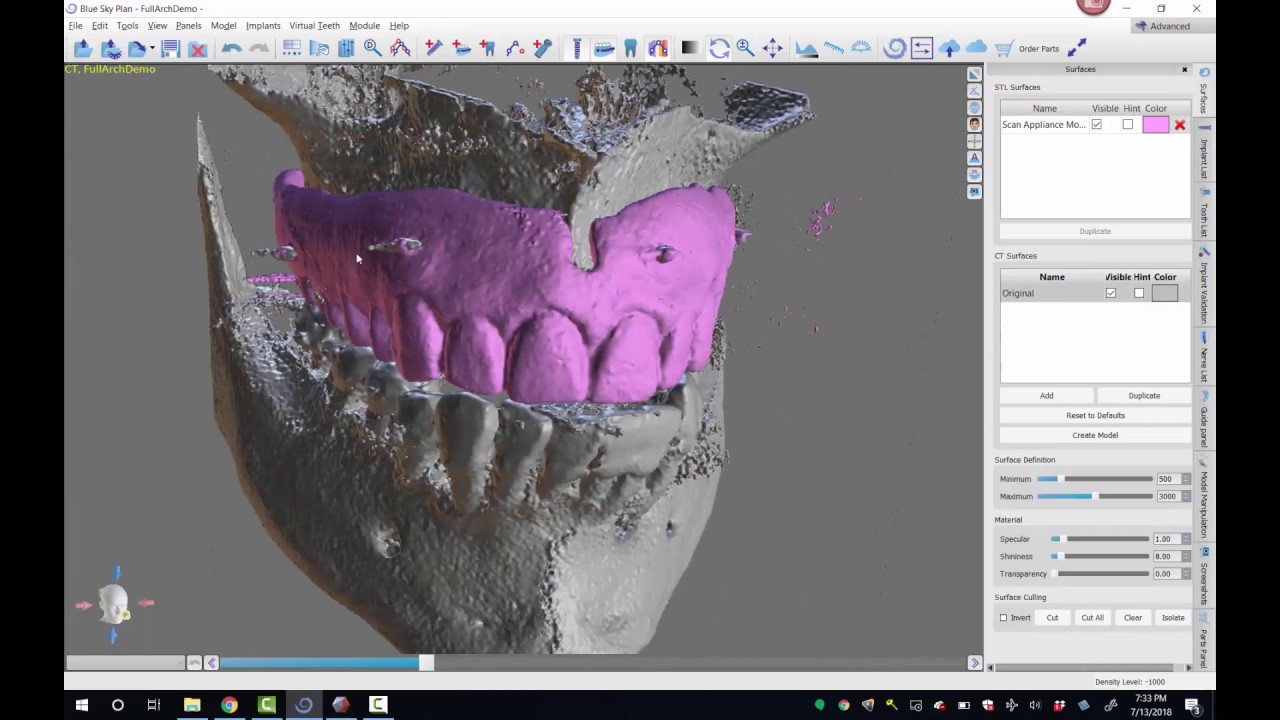Click the magnifier search icon in toolbar

(372, 48)
